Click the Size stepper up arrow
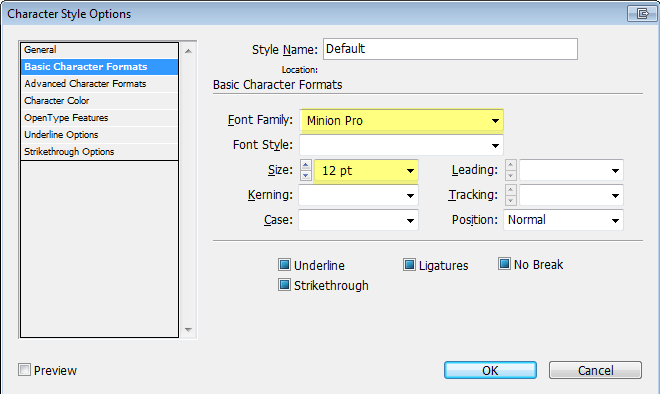 [306, 165]
